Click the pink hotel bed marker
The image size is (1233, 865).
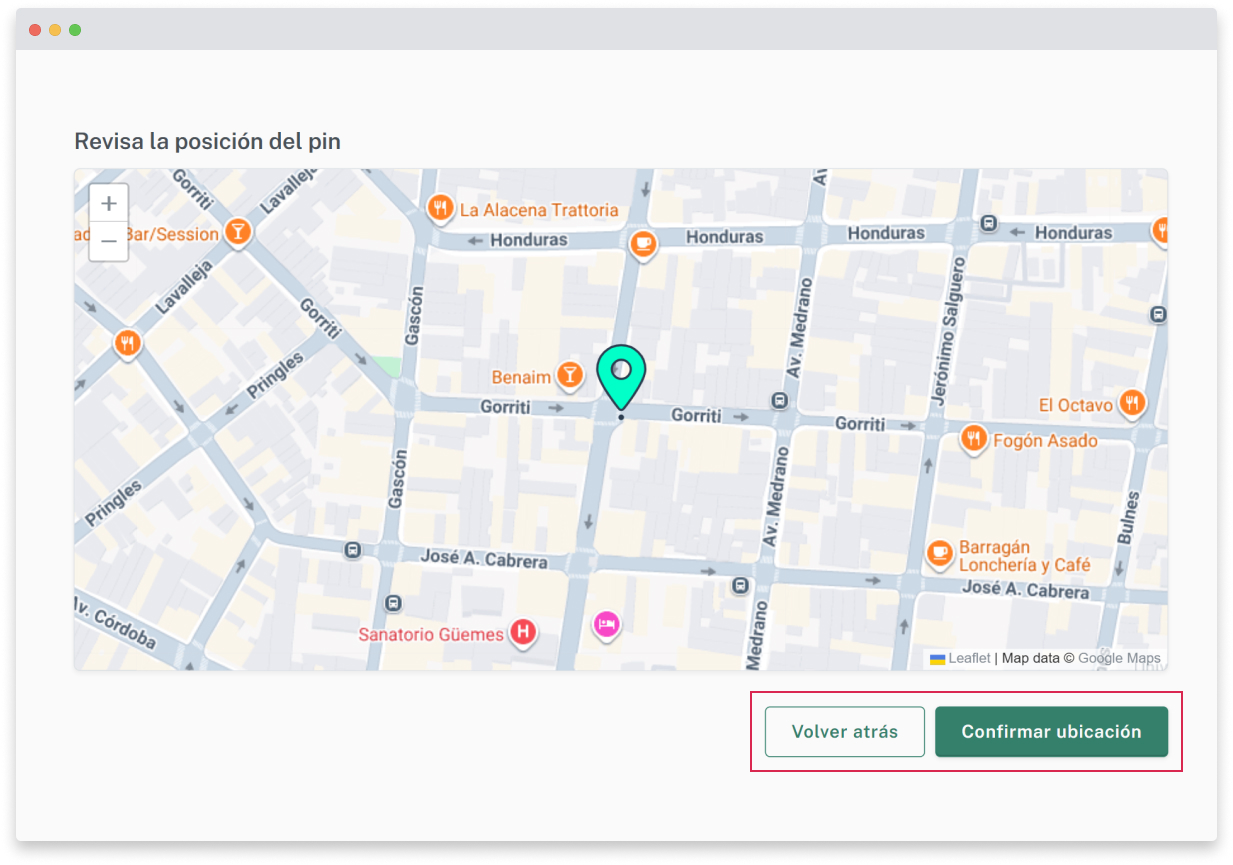tap(606, 625)
